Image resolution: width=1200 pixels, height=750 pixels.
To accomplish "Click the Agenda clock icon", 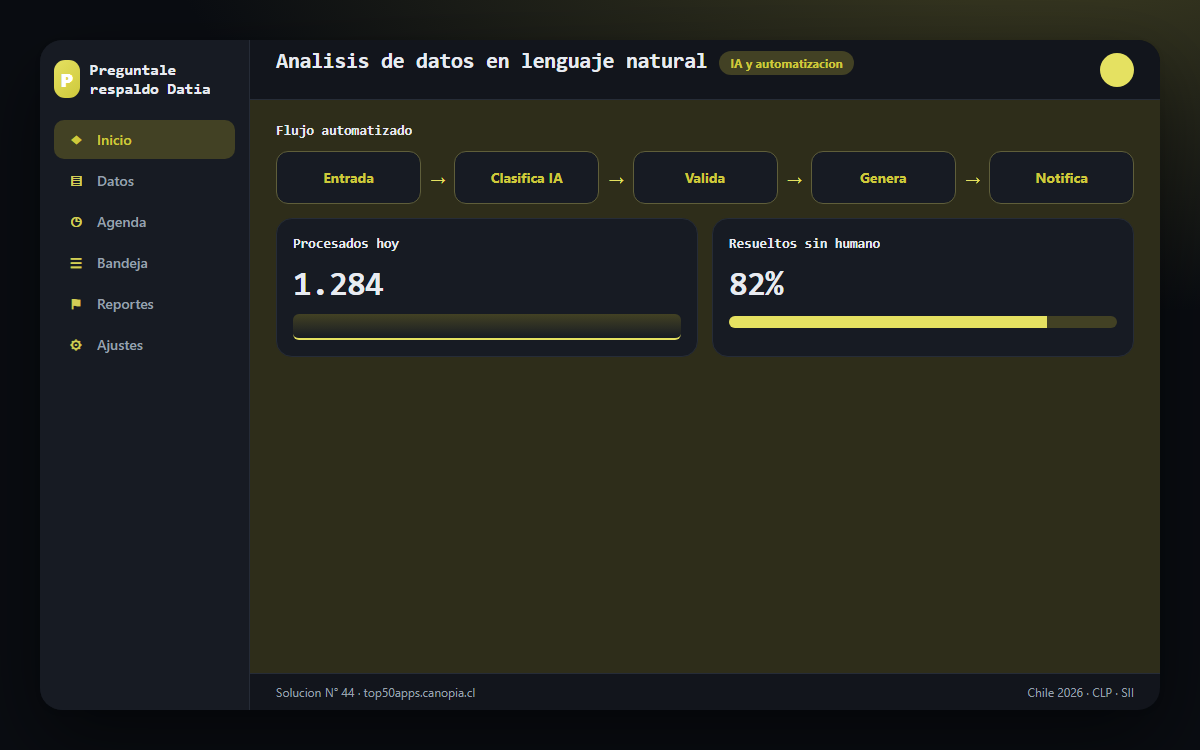I will (76, 222).
